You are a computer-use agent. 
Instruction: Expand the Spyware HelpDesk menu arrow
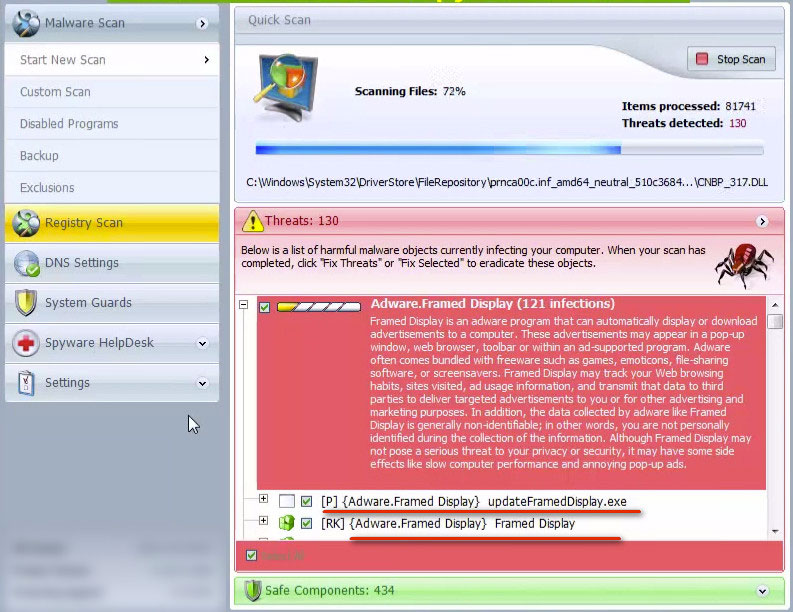click(x=202, y=343)
